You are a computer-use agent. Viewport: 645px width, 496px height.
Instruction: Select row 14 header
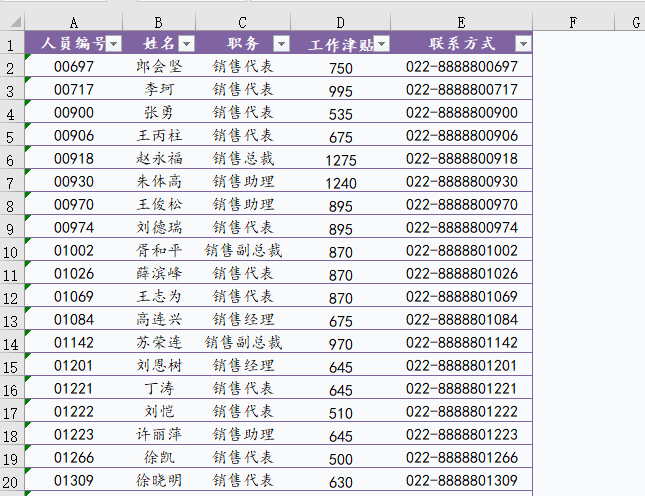(x=11, y=343)
